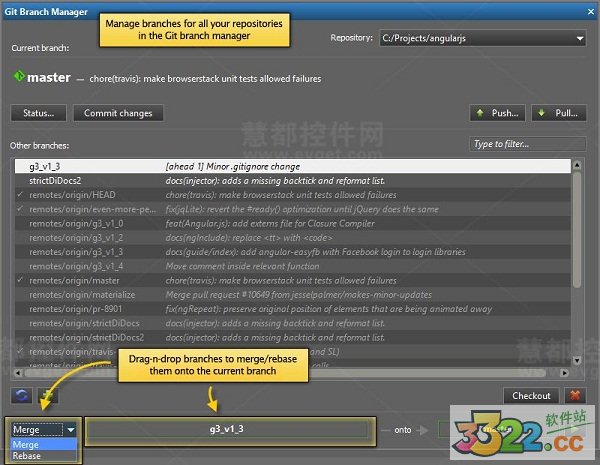Click the red delete branch icon
Screen dimensions: 600x465
575,395
